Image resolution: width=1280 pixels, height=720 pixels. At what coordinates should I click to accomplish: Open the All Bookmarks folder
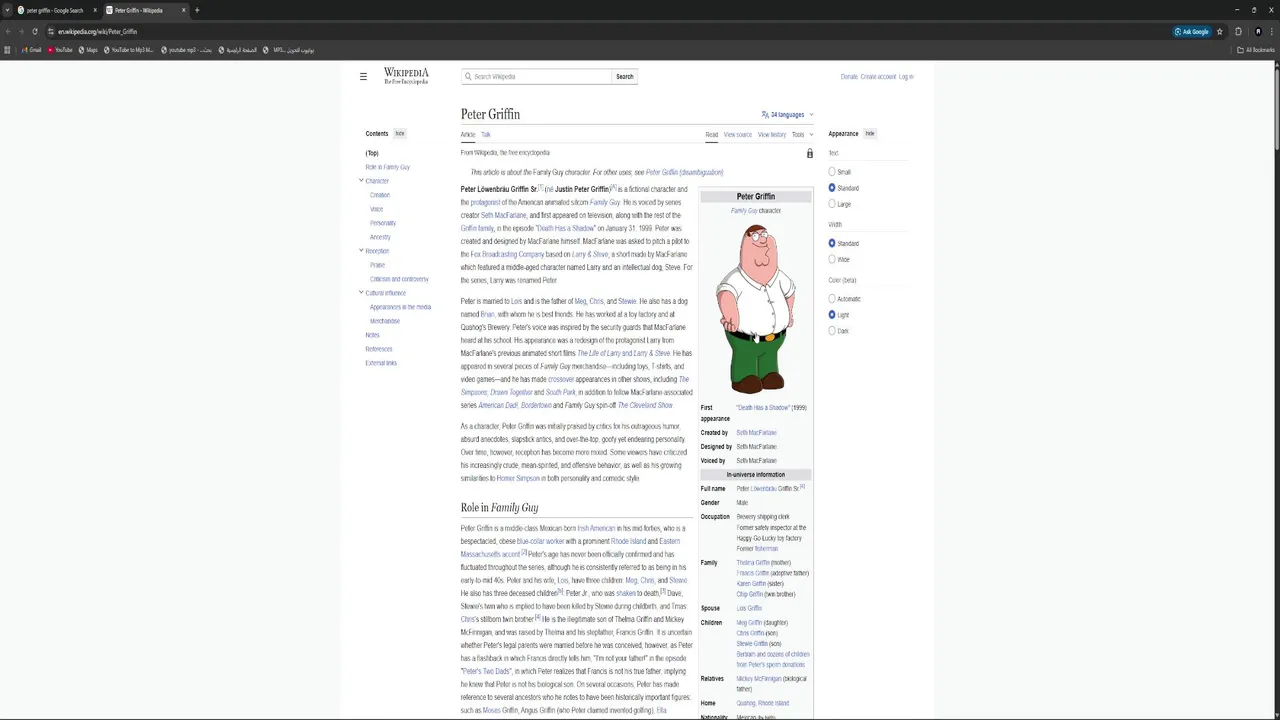[x=1256, y=49]
